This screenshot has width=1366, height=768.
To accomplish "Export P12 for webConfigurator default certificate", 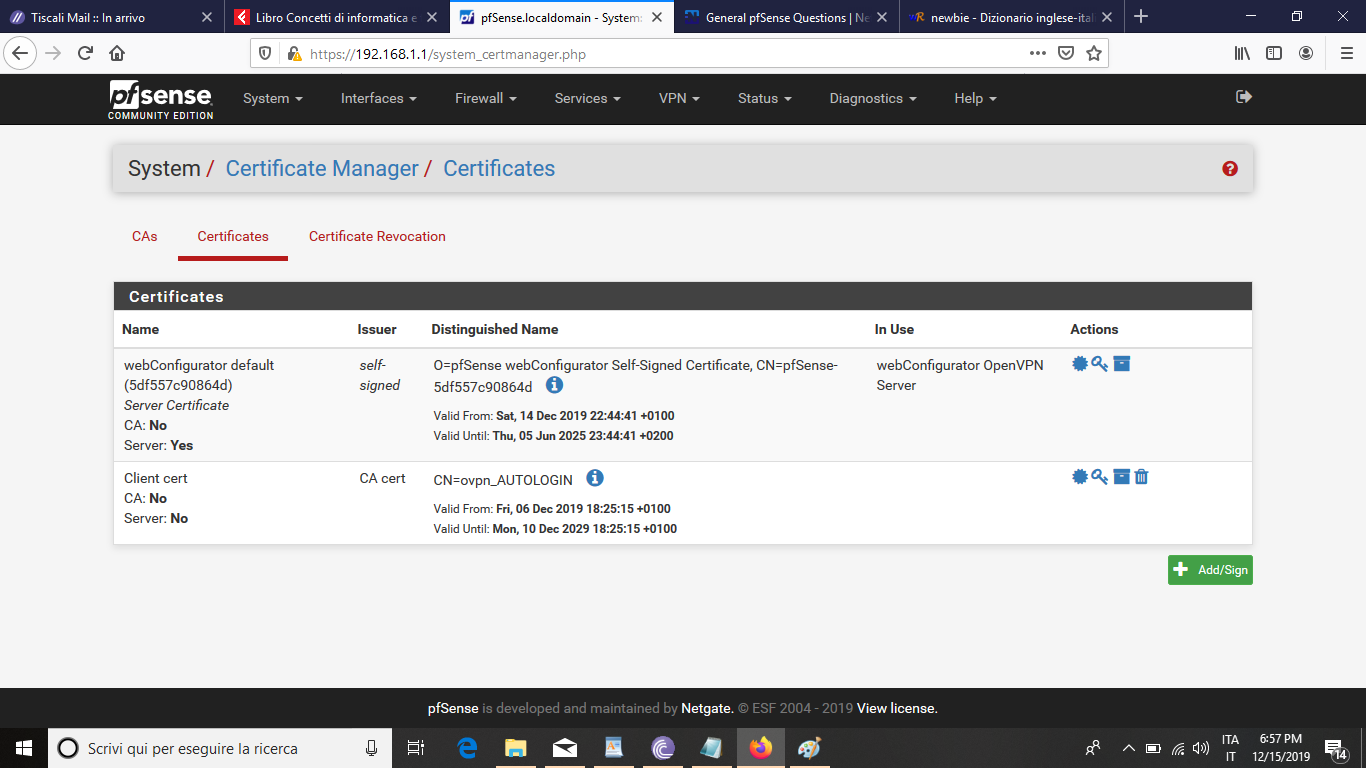I will point(1122,364).
